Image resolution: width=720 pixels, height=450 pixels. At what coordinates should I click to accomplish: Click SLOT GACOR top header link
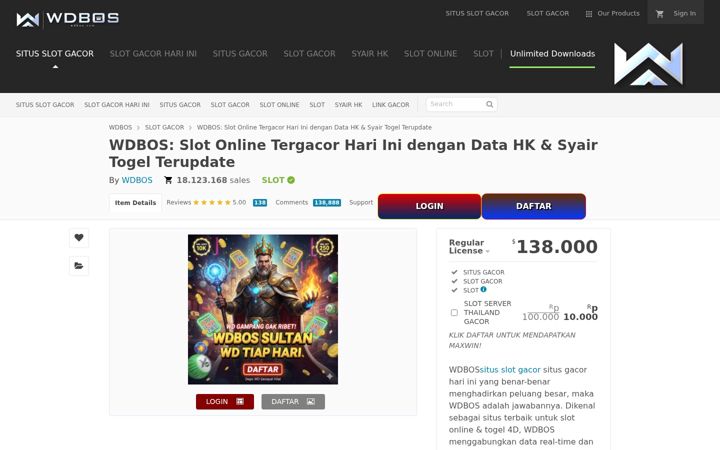[x=548, y=14]
